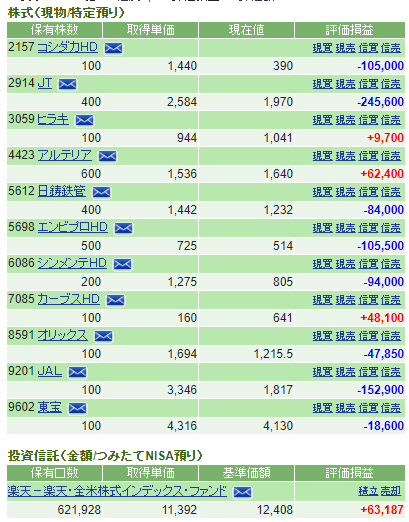Image resolution: width=409 pixels, height=522 pixels.
Task: Open the コシダカHD stock link
Action: point(67,47)
